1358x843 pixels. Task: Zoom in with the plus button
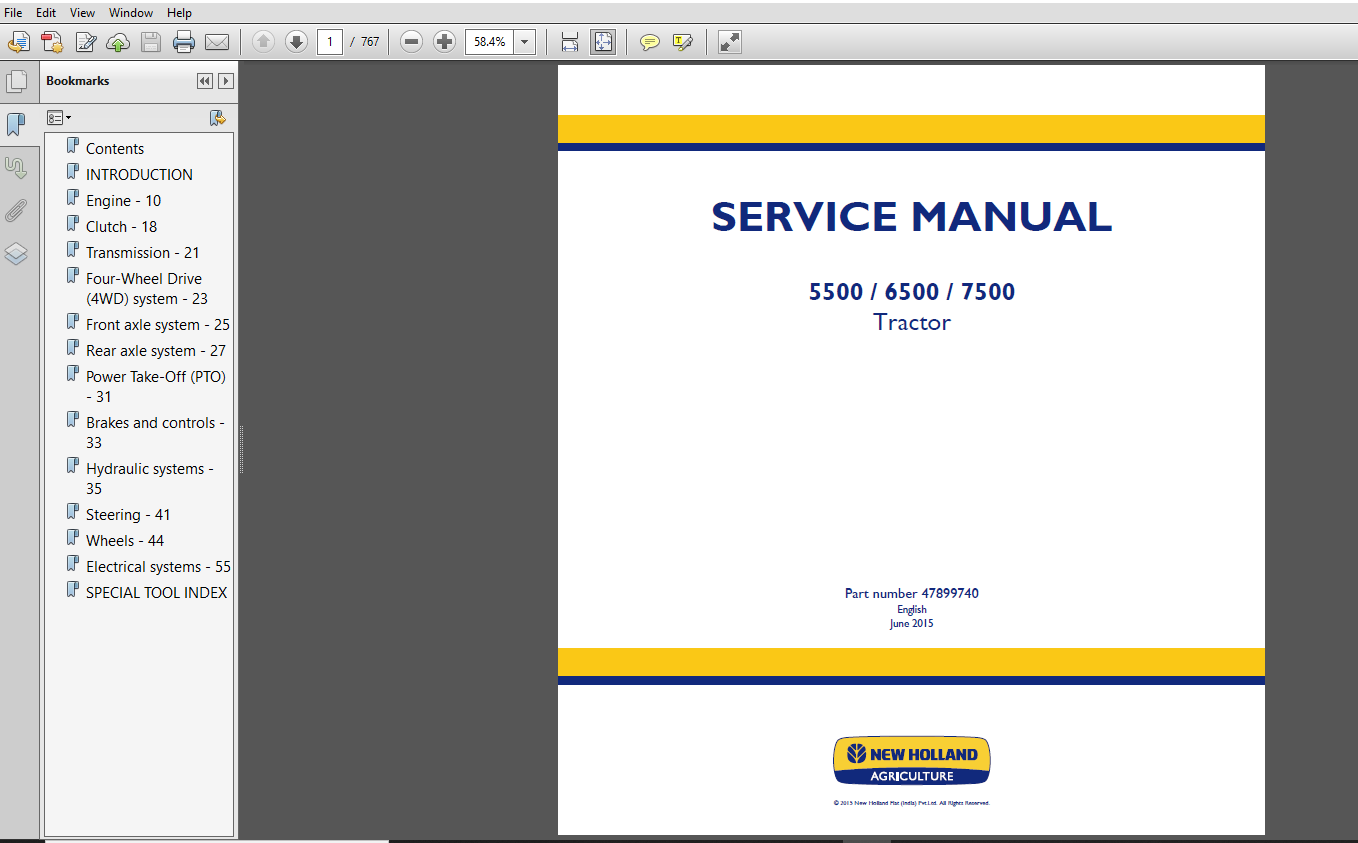445,42
